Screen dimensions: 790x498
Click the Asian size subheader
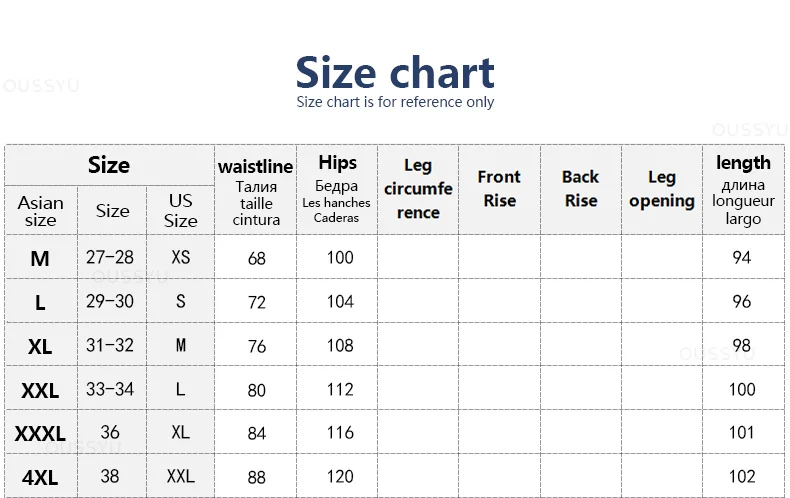(x=41, y=211)
